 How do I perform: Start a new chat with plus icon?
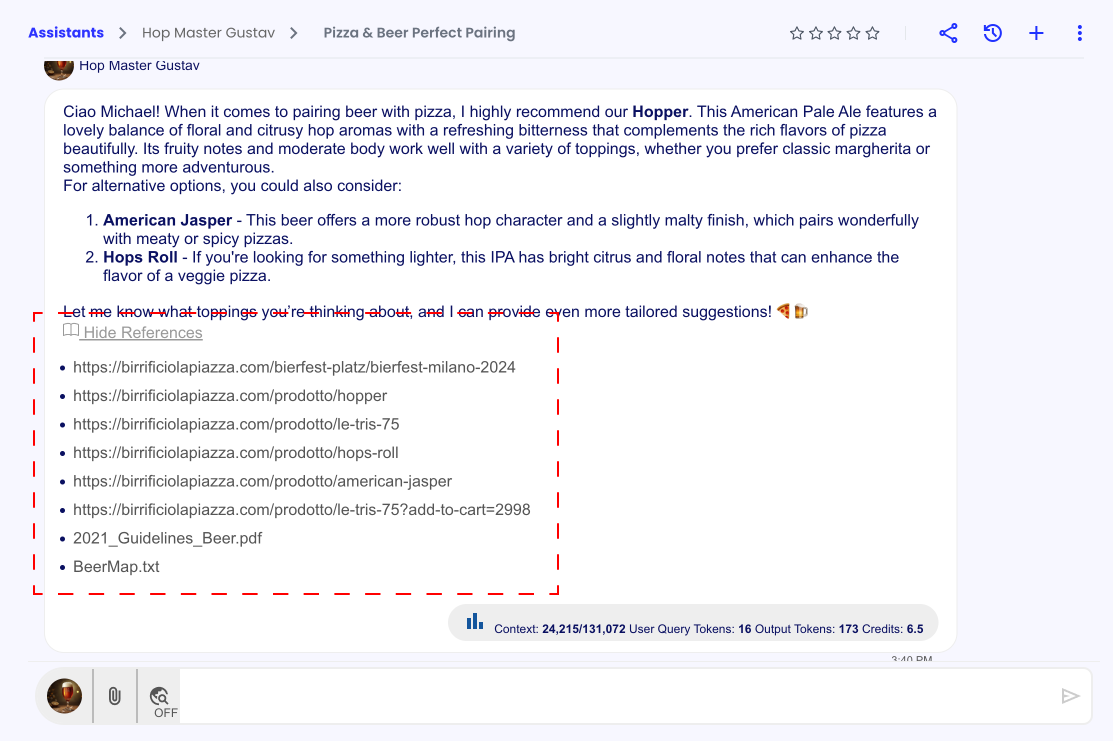pos(1036,33)
